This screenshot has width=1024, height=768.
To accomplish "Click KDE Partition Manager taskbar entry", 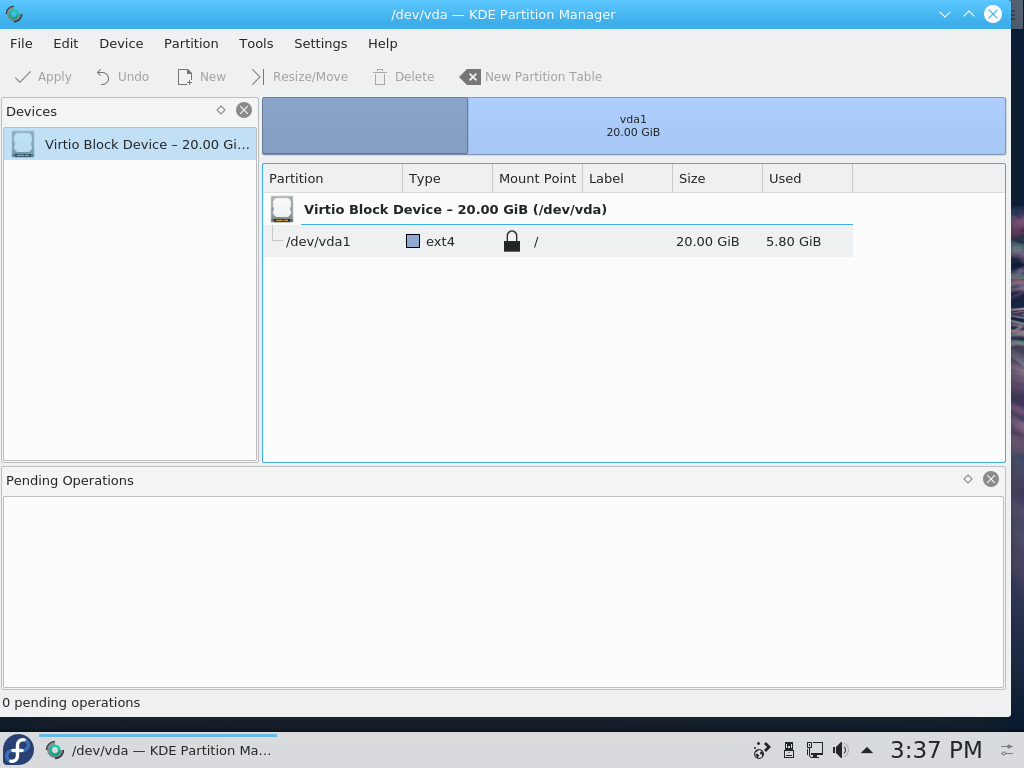I will coord(158,750).
